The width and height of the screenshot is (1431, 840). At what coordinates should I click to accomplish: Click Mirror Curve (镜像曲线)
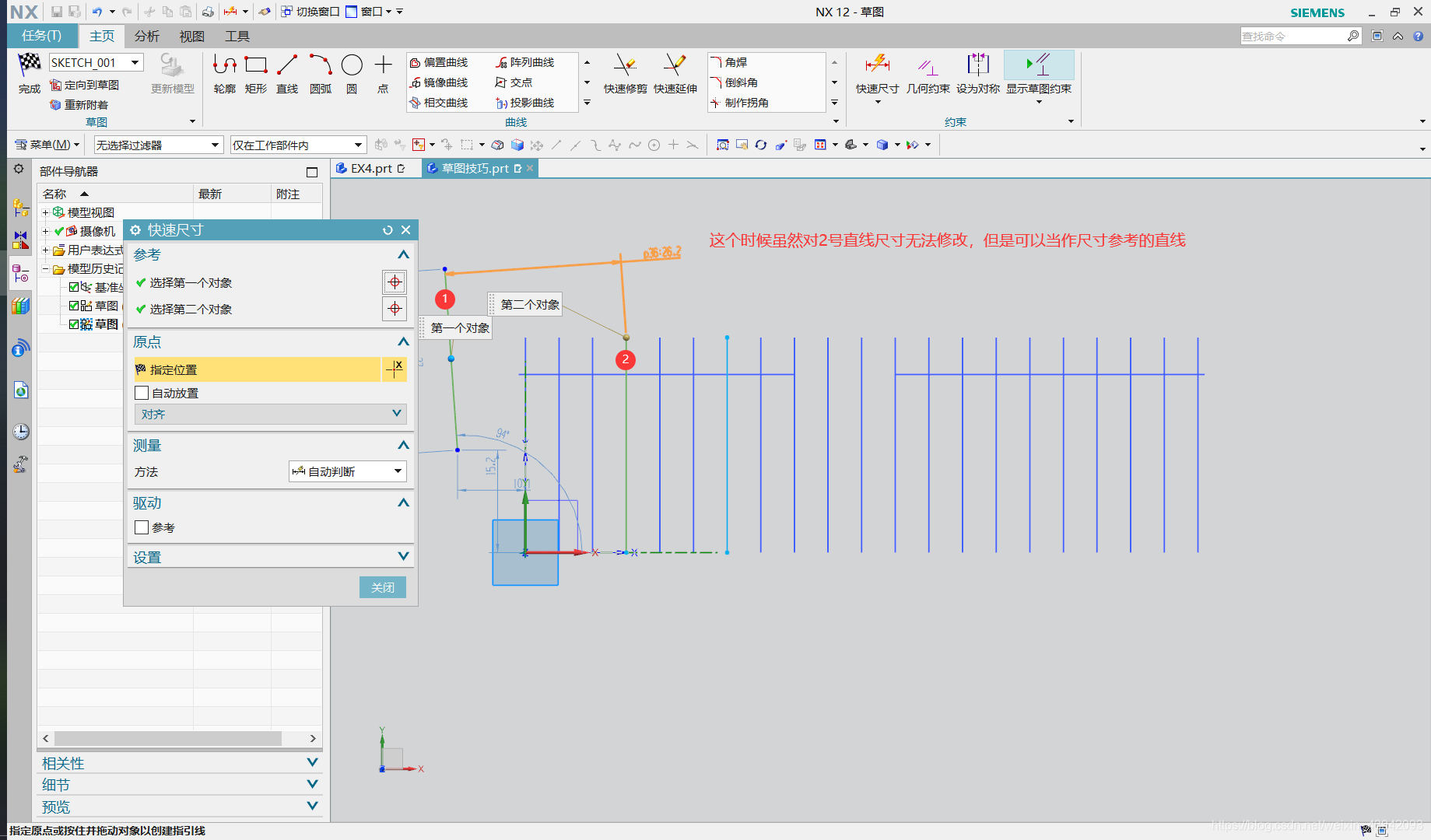[x=439, y=82]
